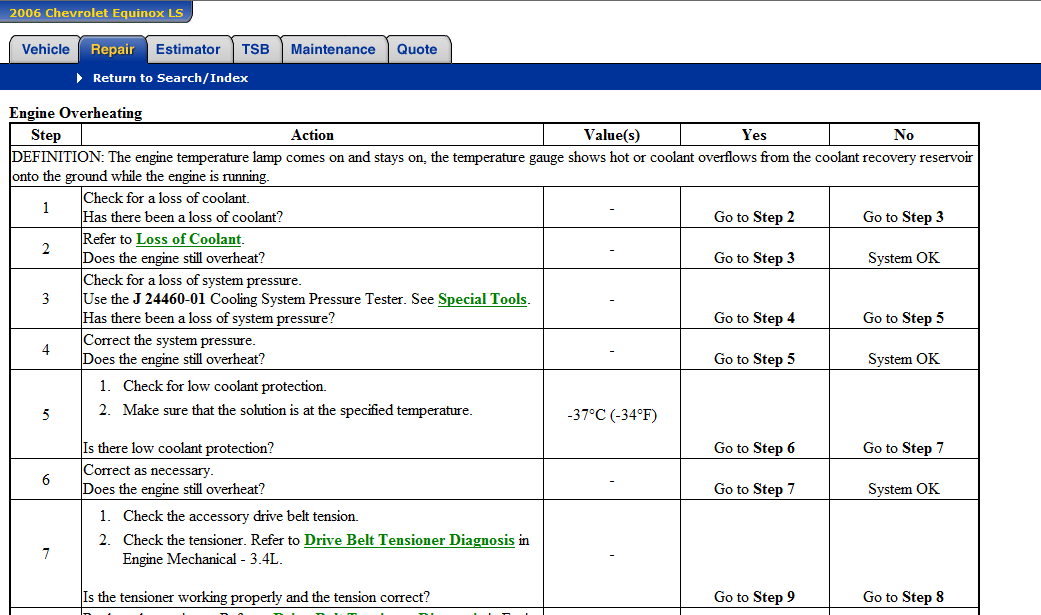Viewport: 1041px width, 615px height.
Task: Follow the Drive Belt Tensioner Diagnosis link in step 7
Action: click(409, 541)
